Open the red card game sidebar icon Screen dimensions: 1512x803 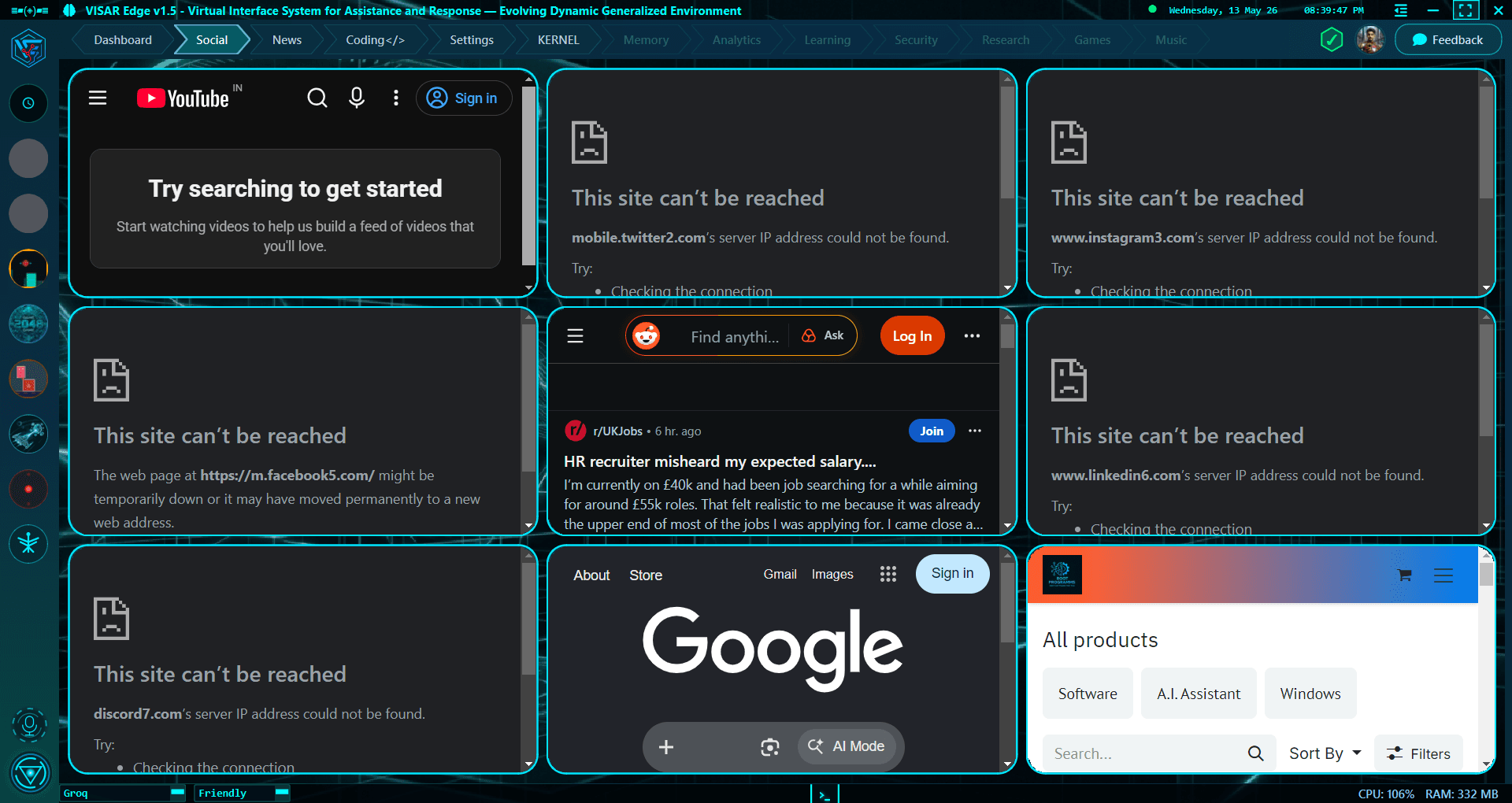[28, 379]
